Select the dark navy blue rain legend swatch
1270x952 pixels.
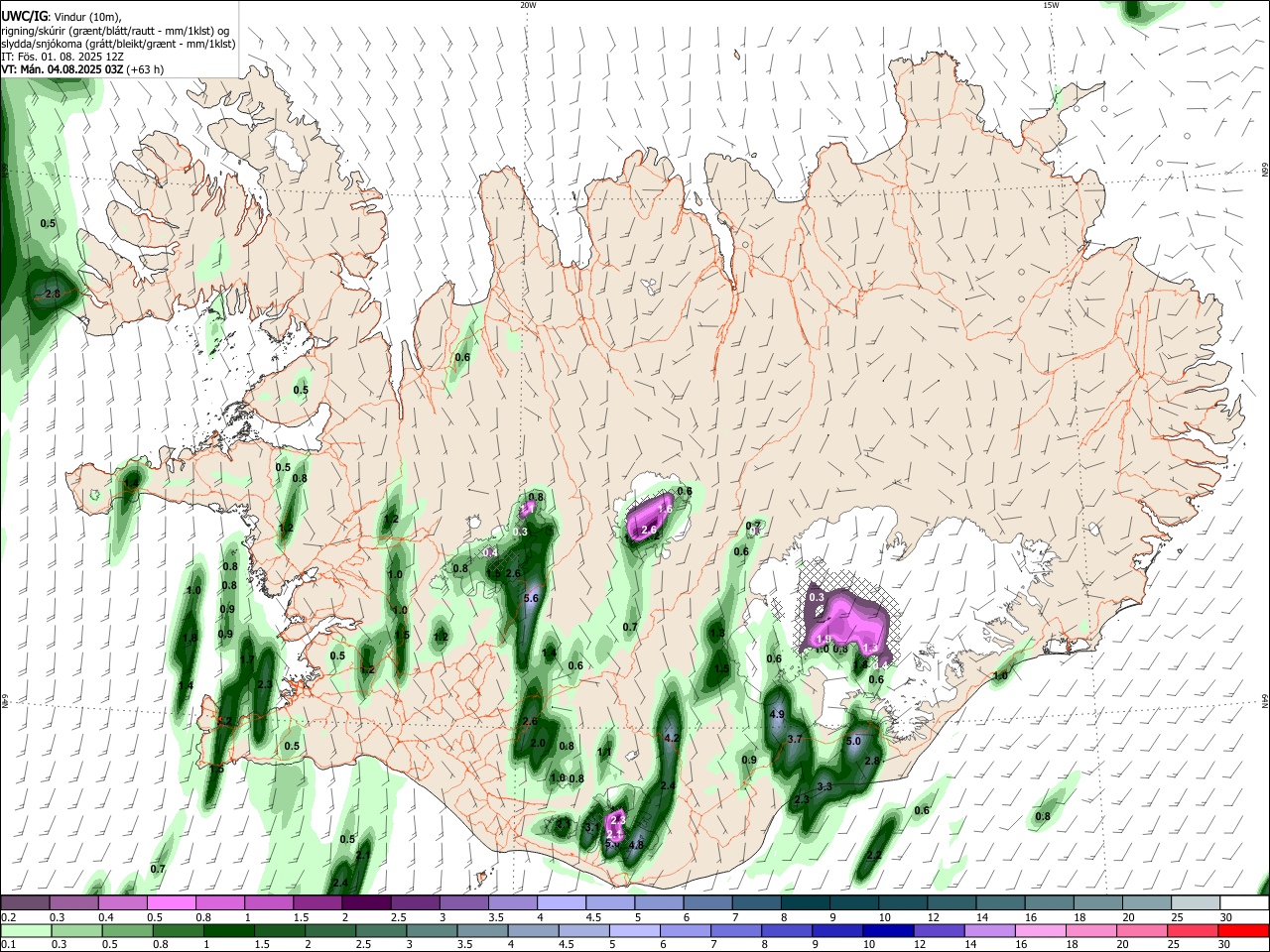coord(886,930)
